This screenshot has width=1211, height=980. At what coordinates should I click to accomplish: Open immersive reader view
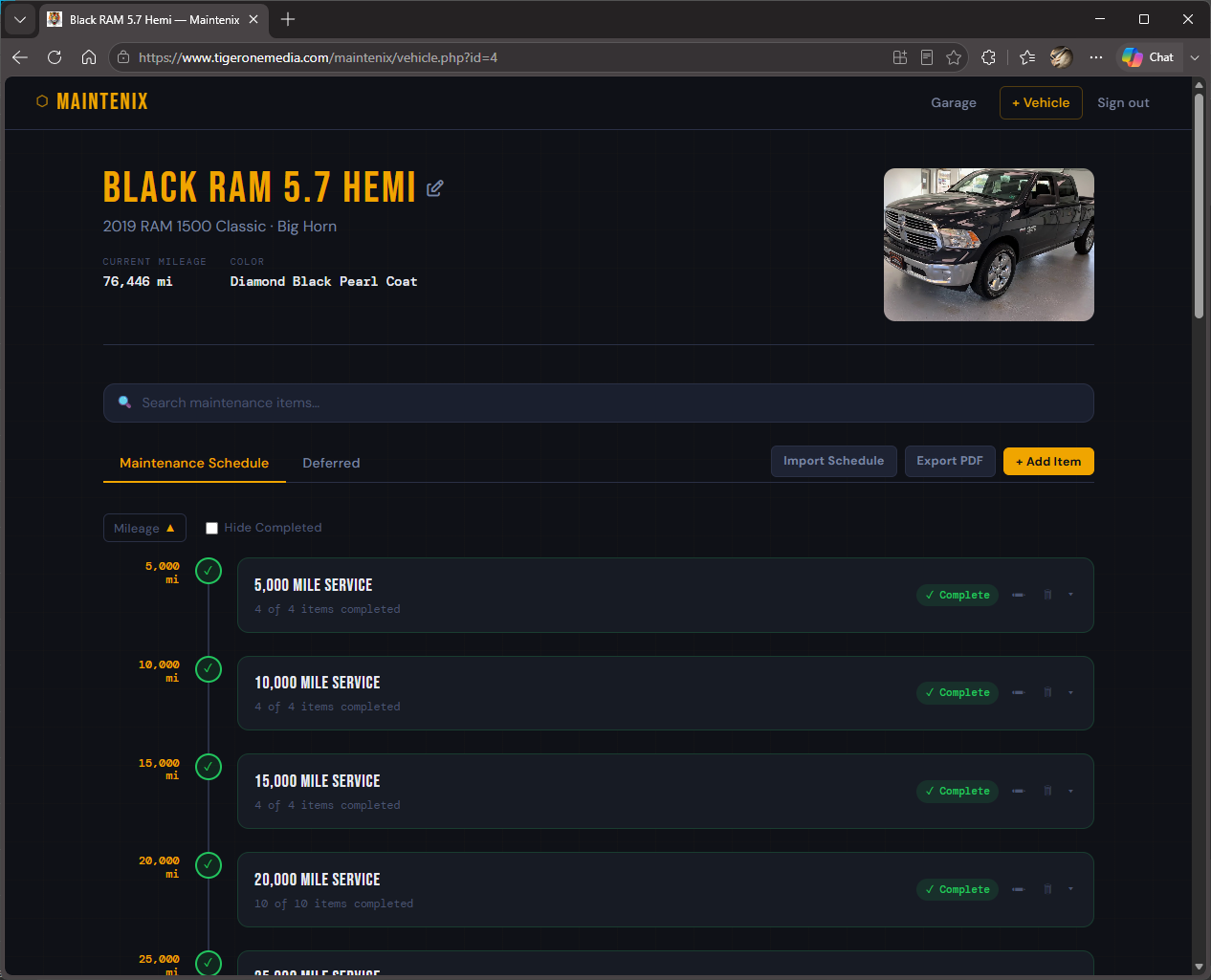[x=927, y=57]
